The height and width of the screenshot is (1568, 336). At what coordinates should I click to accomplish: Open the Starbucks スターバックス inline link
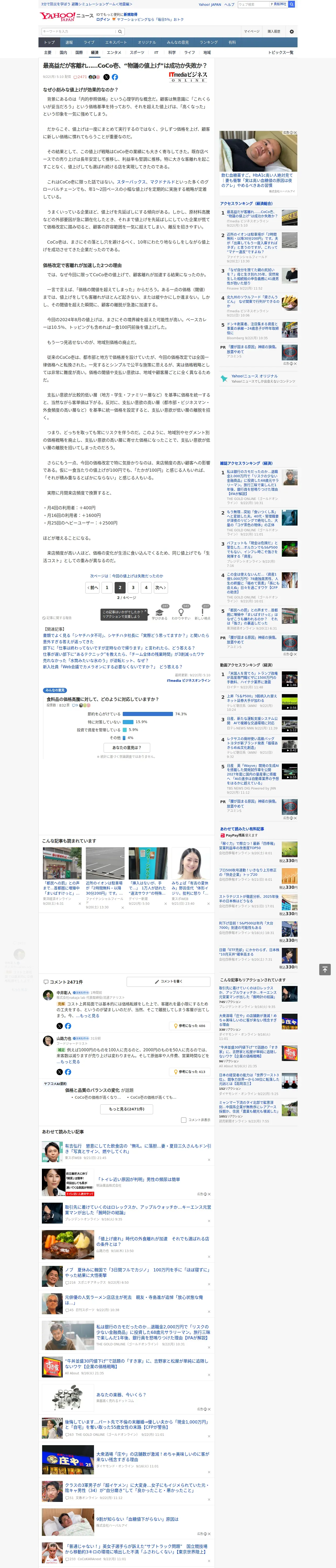(x=132, y=182)
